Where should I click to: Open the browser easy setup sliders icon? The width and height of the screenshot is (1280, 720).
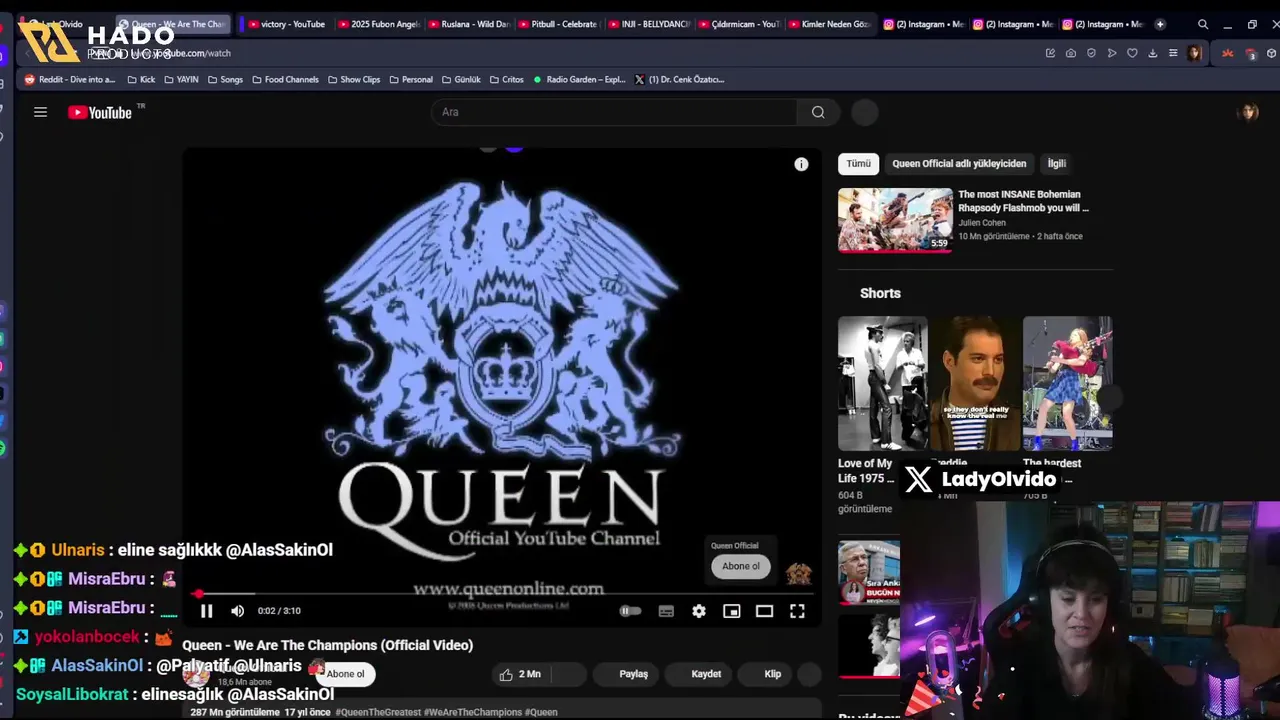pyautogui.click(x=1173, y=53)
